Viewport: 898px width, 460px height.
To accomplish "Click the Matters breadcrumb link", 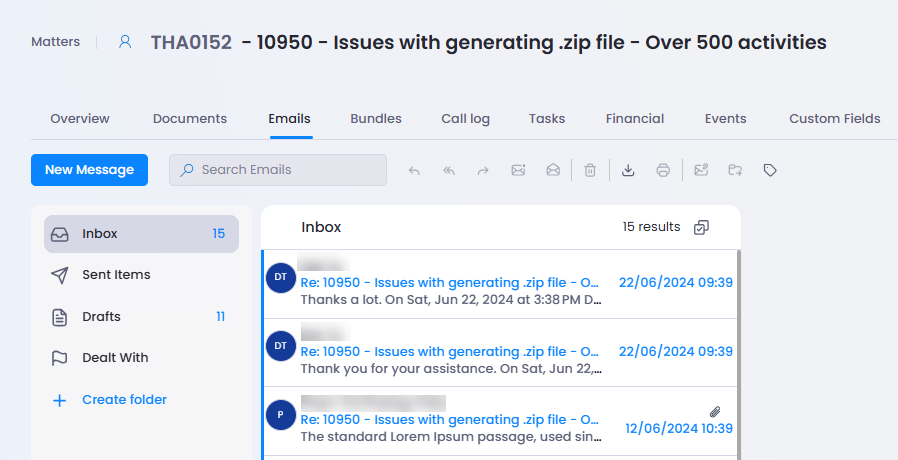I will pyautogui.click(x=55, y=42).
